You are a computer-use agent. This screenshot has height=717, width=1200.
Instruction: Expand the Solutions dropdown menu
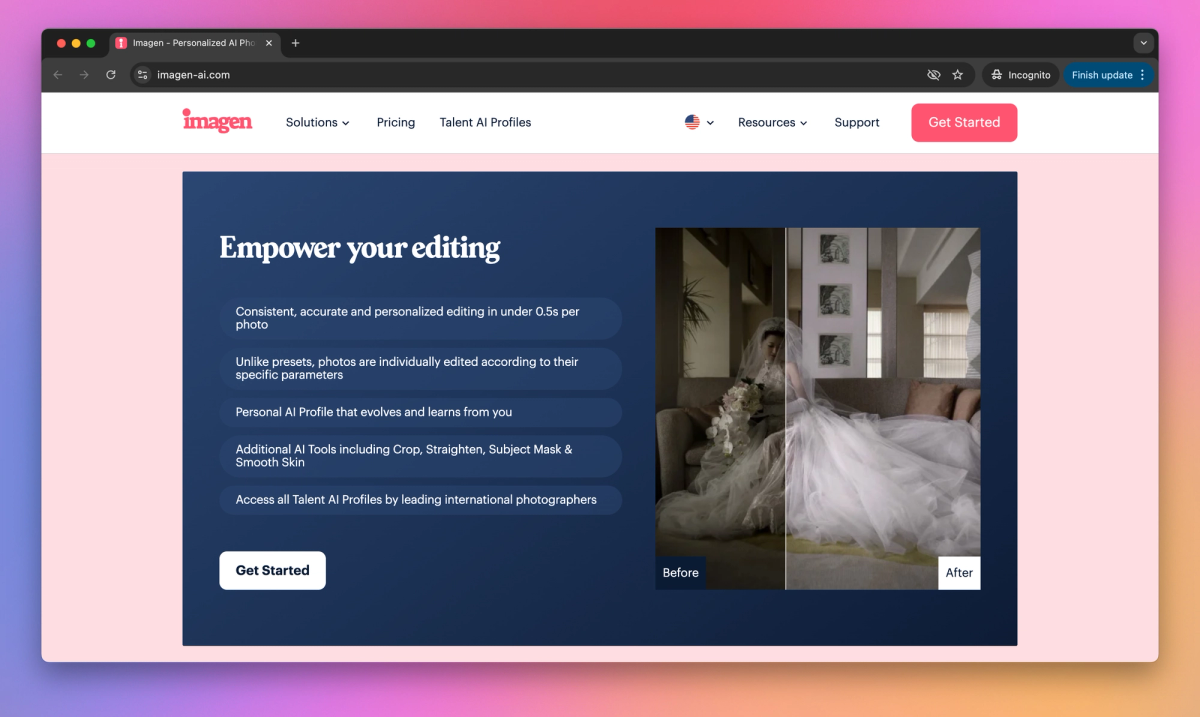[318, 122]
